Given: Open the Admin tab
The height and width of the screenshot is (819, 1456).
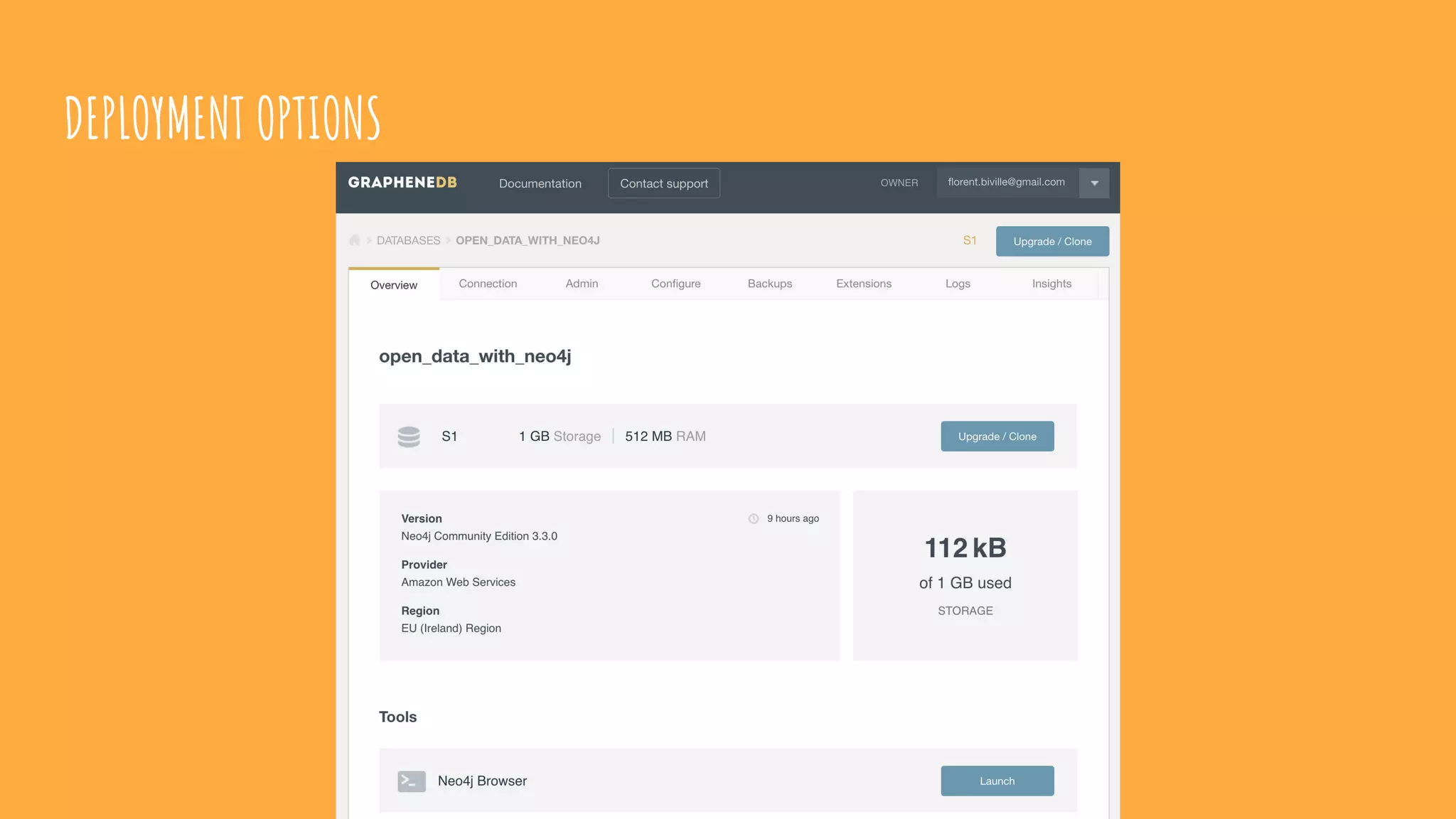Looking at the screenshot, I should coord(582,284).
